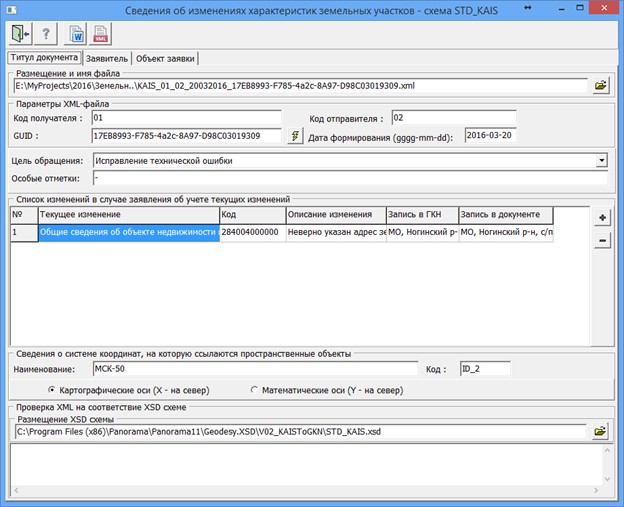Click the Word document export icon

point(76,34)
